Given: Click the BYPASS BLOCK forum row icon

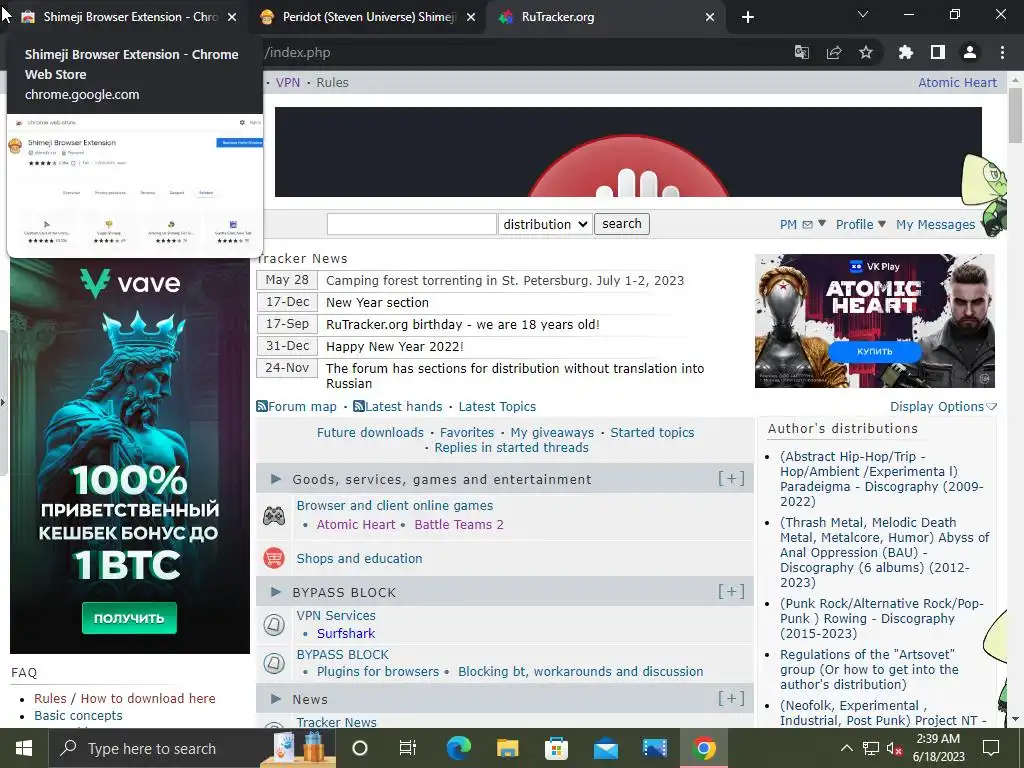Looking at the screenshot, I should [x=274, y=664].
